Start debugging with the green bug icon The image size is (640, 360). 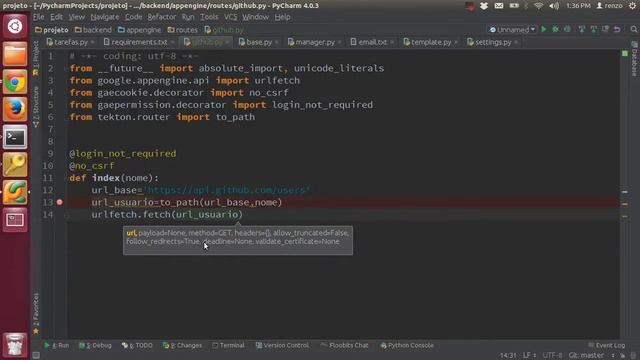(x=555, y=29)
